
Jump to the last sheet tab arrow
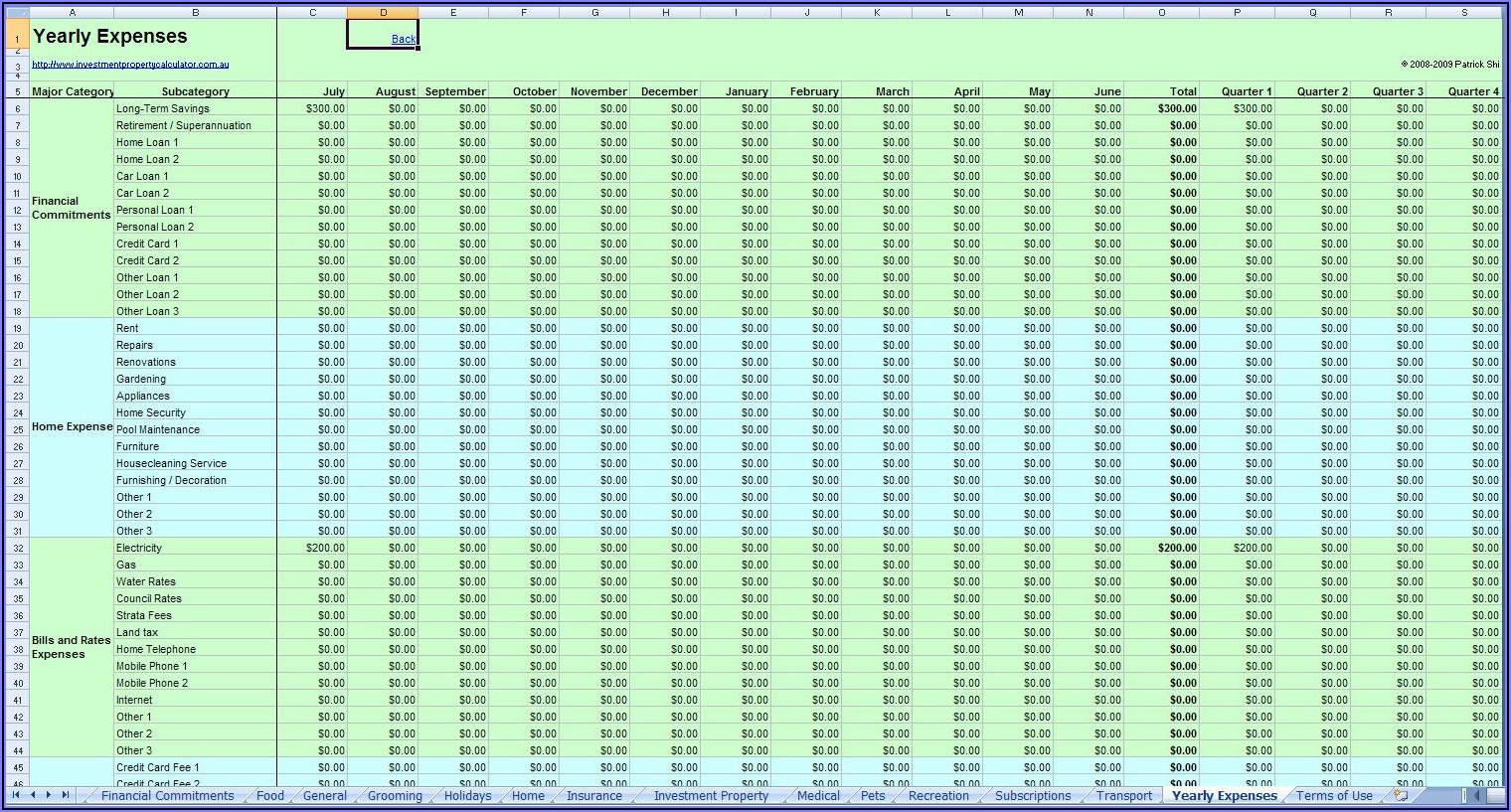(66, 795)
